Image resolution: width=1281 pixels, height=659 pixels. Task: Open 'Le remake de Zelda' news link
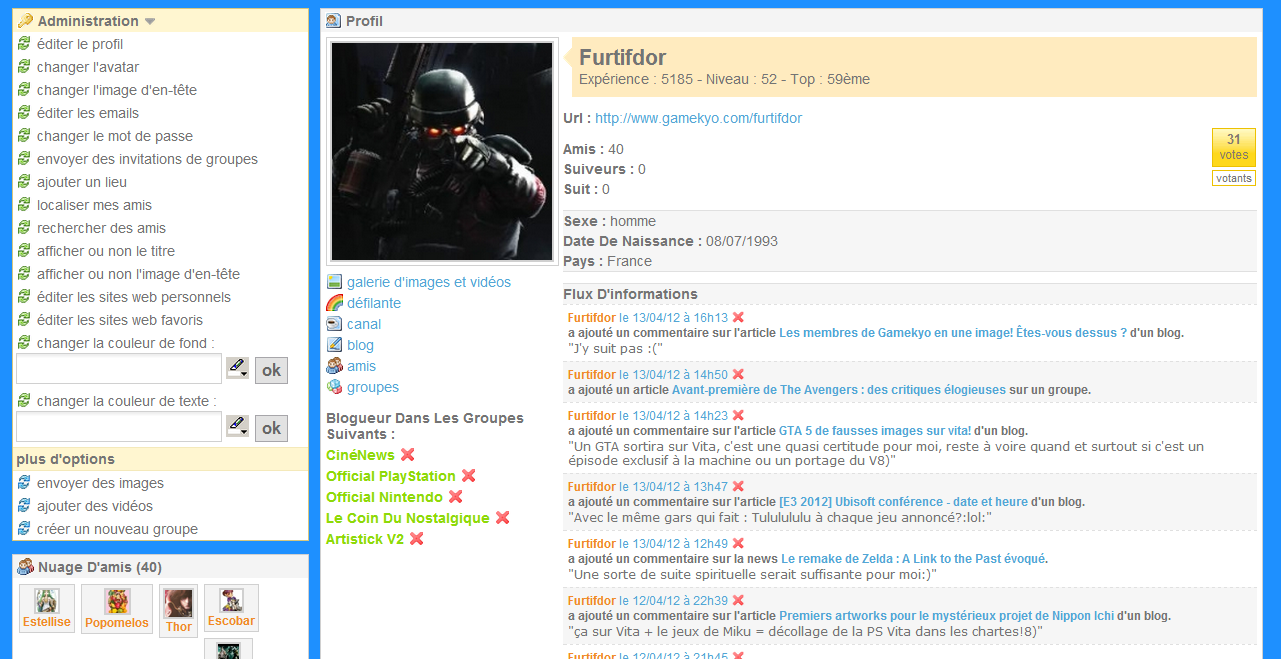[x=913, y=559]
